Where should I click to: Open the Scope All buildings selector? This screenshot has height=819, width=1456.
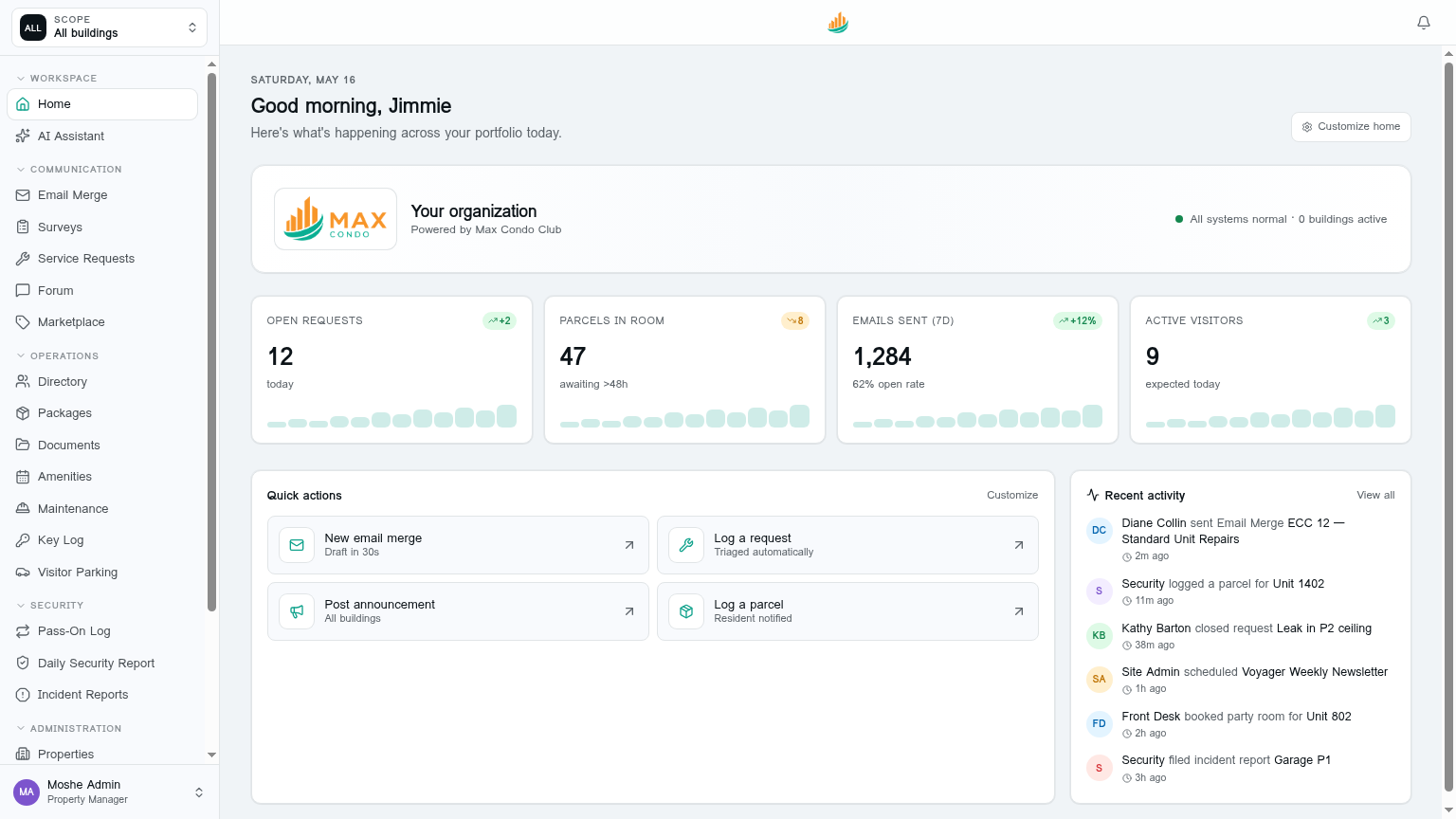point(110,27)
